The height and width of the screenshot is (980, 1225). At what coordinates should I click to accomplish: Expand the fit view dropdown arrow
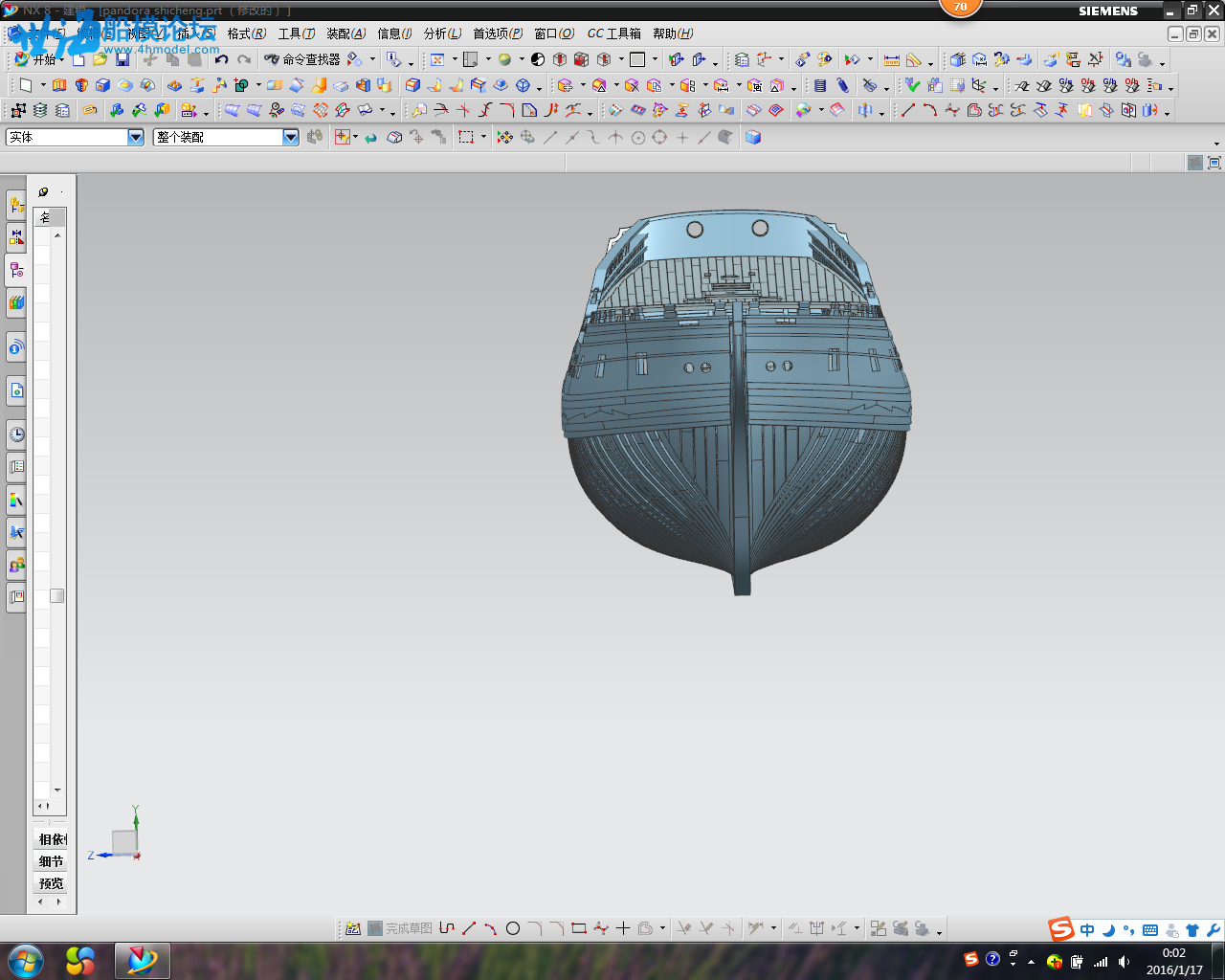[454, 59]
